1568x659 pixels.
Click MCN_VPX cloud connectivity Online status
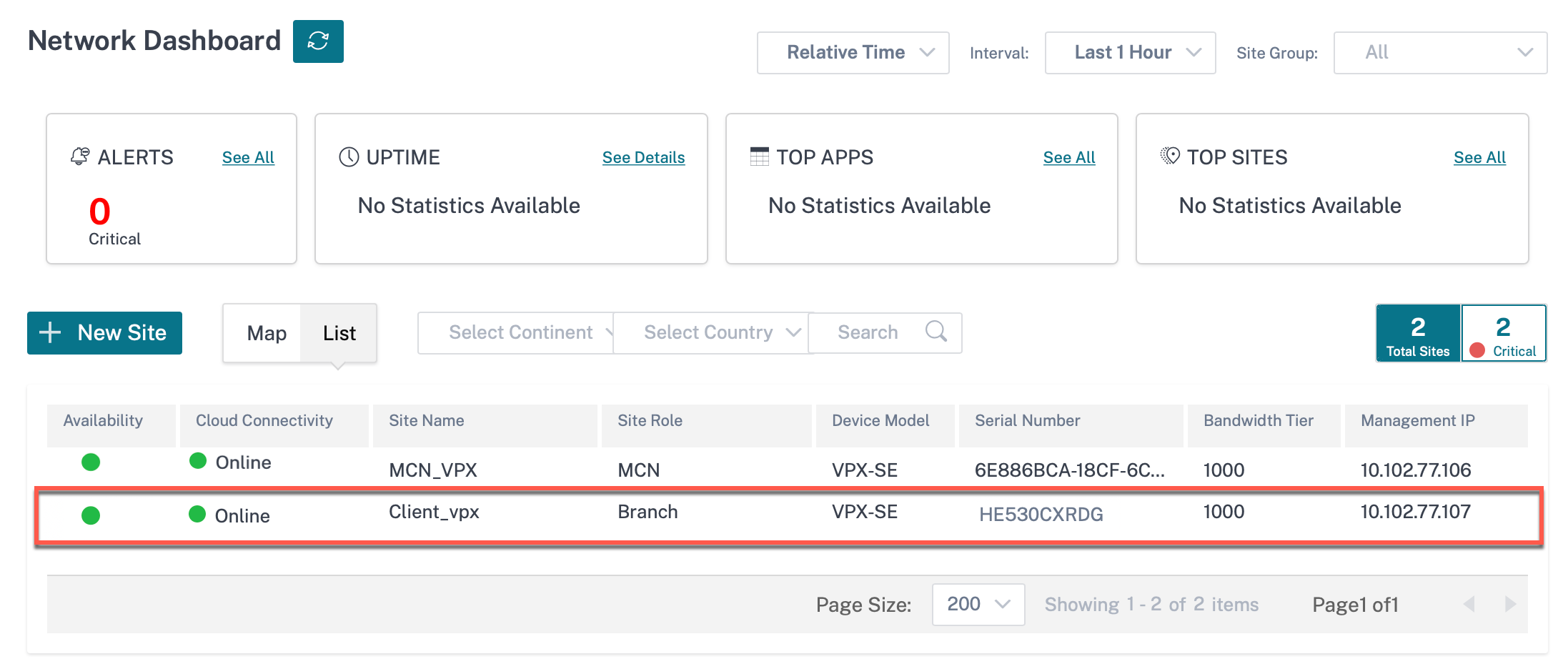230,462
